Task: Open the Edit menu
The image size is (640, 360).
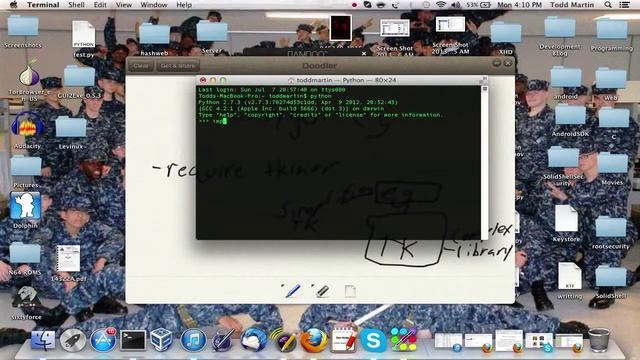Action: [x=100, y=5]
